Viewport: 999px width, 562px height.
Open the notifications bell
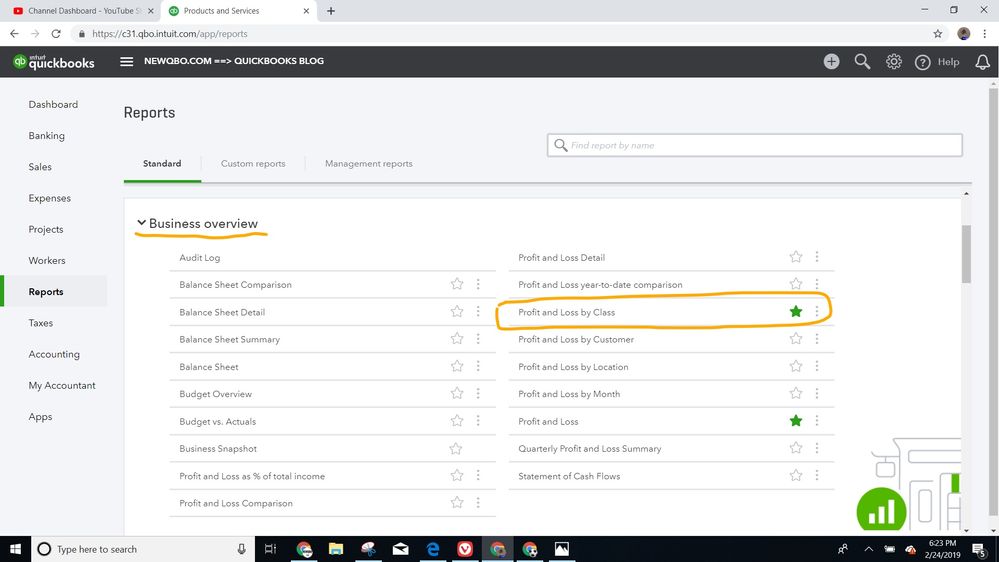983,62
